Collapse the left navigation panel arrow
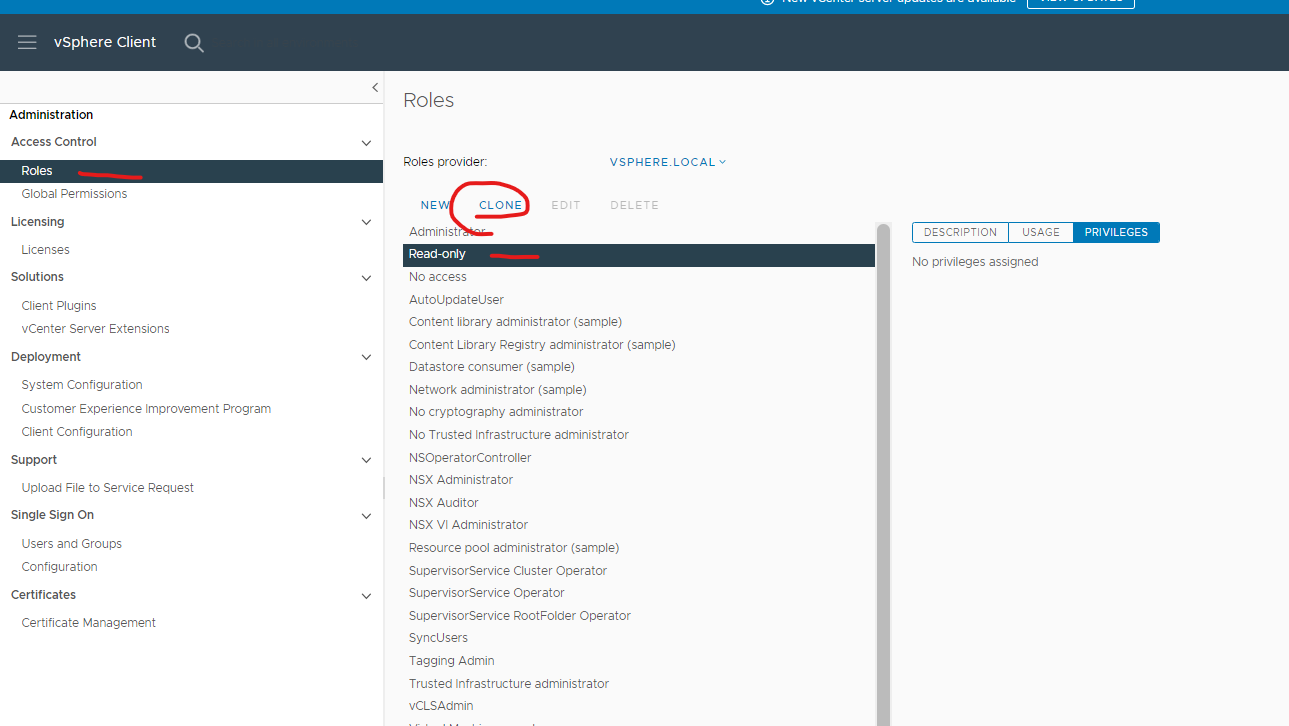The height and width of the screenshot is (726, 1289). point(375,88)
